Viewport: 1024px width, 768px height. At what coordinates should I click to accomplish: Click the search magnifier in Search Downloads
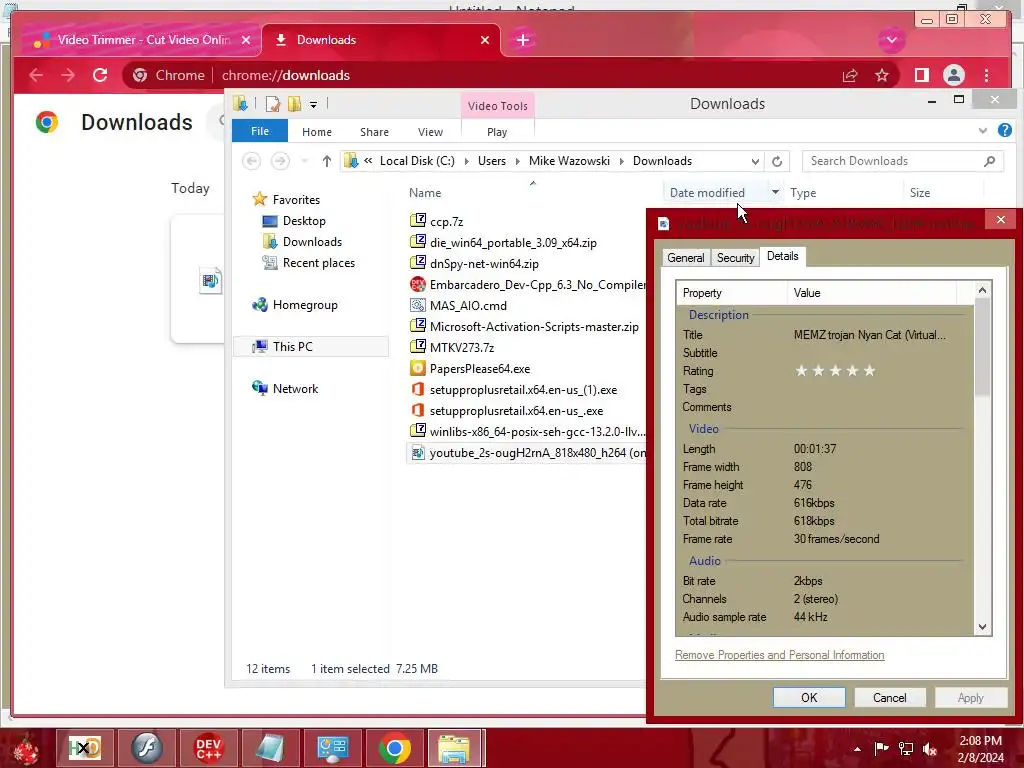coord(989,161)
